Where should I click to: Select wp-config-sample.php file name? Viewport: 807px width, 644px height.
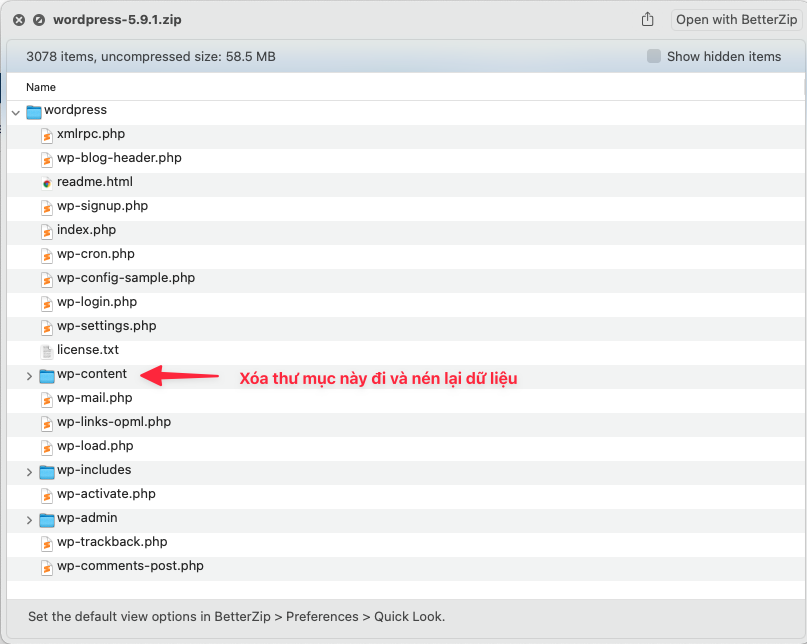[x=126, y=278]
